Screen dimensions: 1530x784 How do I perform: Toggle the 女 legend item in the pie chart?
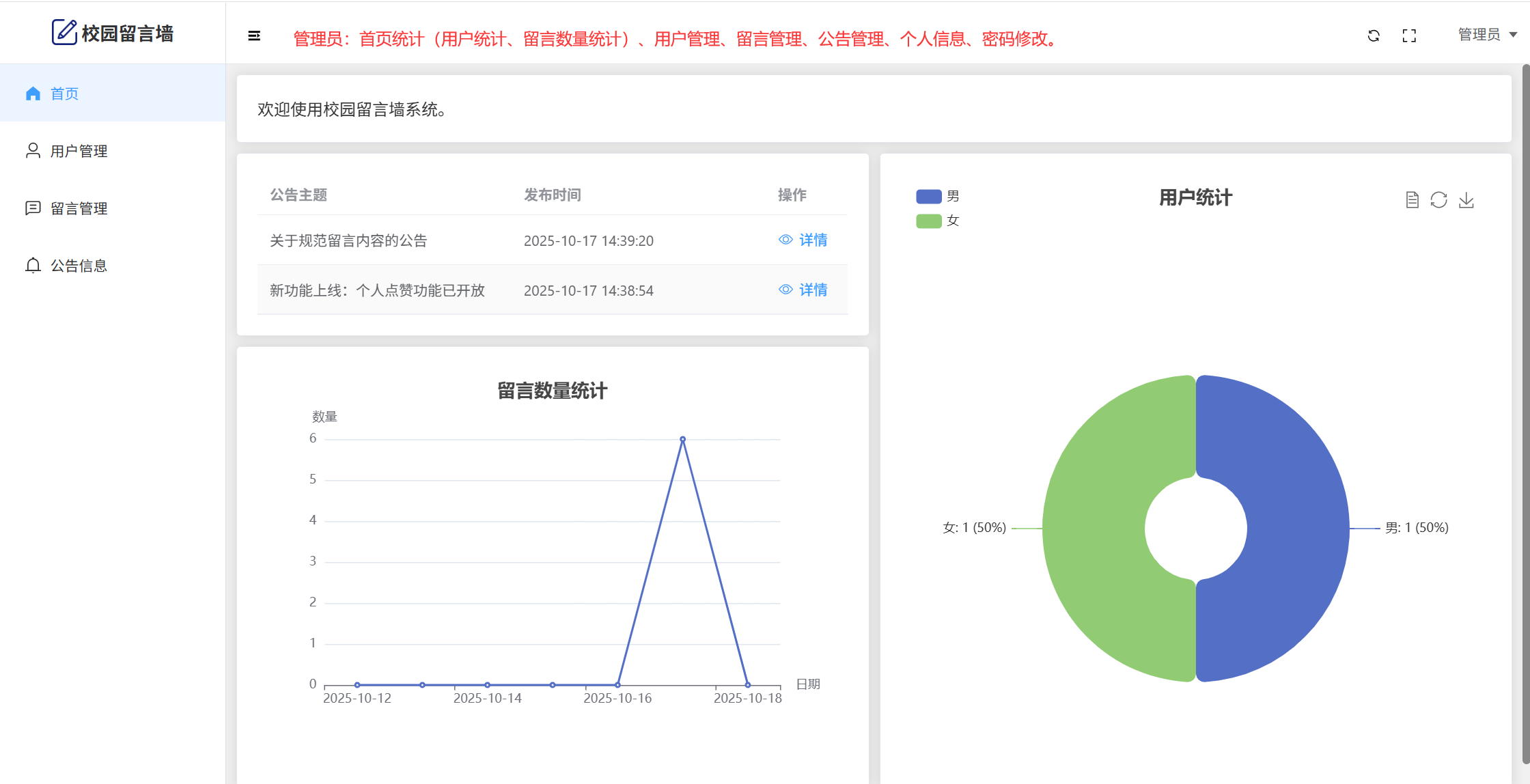[937, 221]
